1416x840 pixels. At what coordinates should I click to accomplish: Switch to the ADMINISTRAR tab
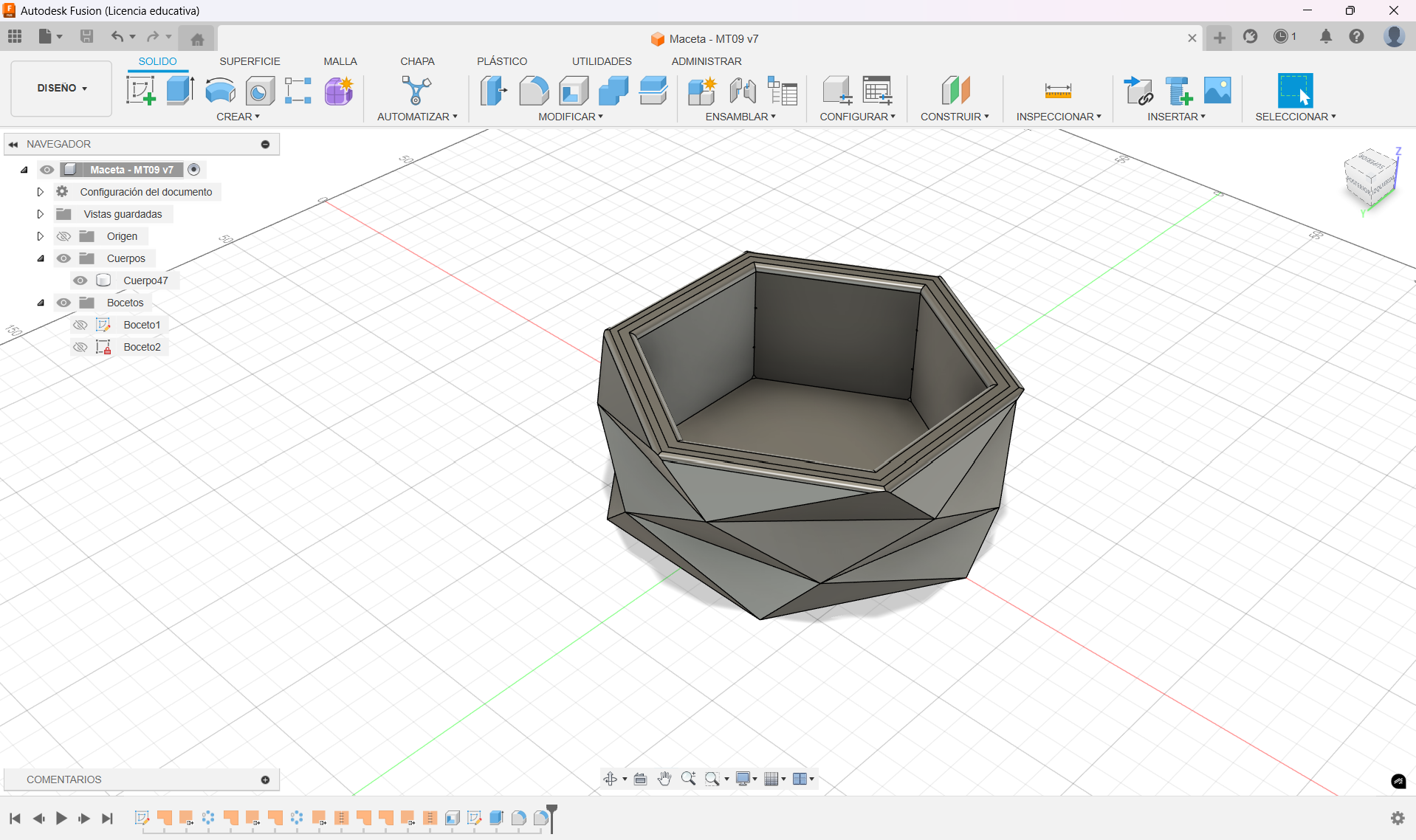click(x=707, y=61)
